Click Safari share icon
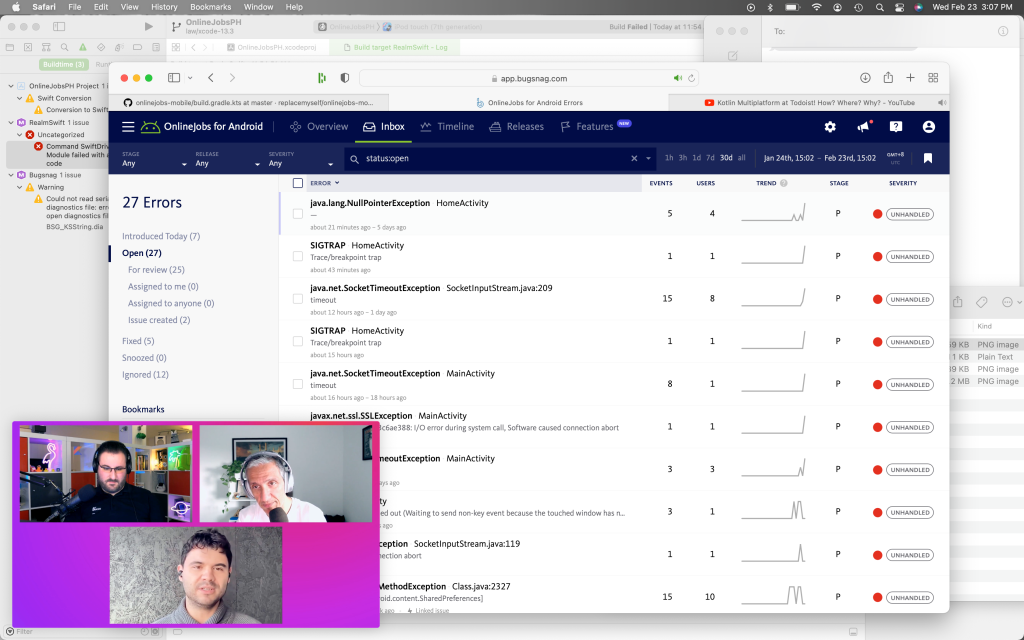The height and width of the screenshot is (640, 1024). pyautogui.click(x=888, y=78)
